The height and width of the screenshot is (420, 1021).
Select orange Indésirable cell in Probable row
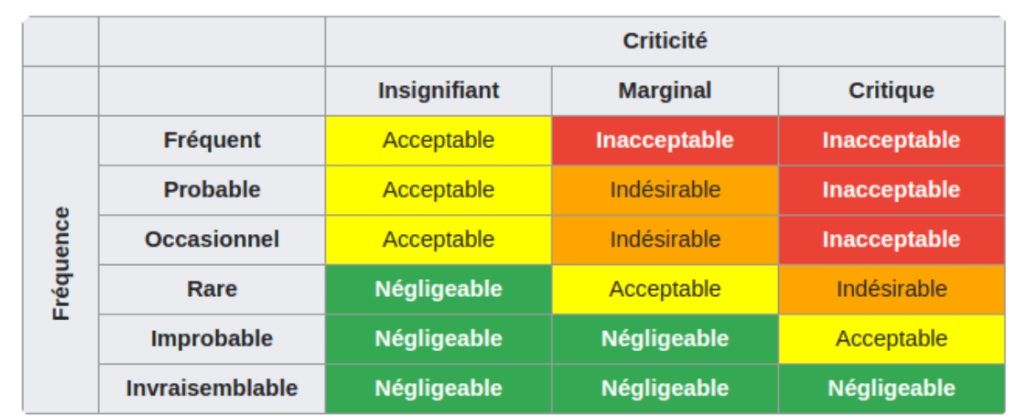665,190
